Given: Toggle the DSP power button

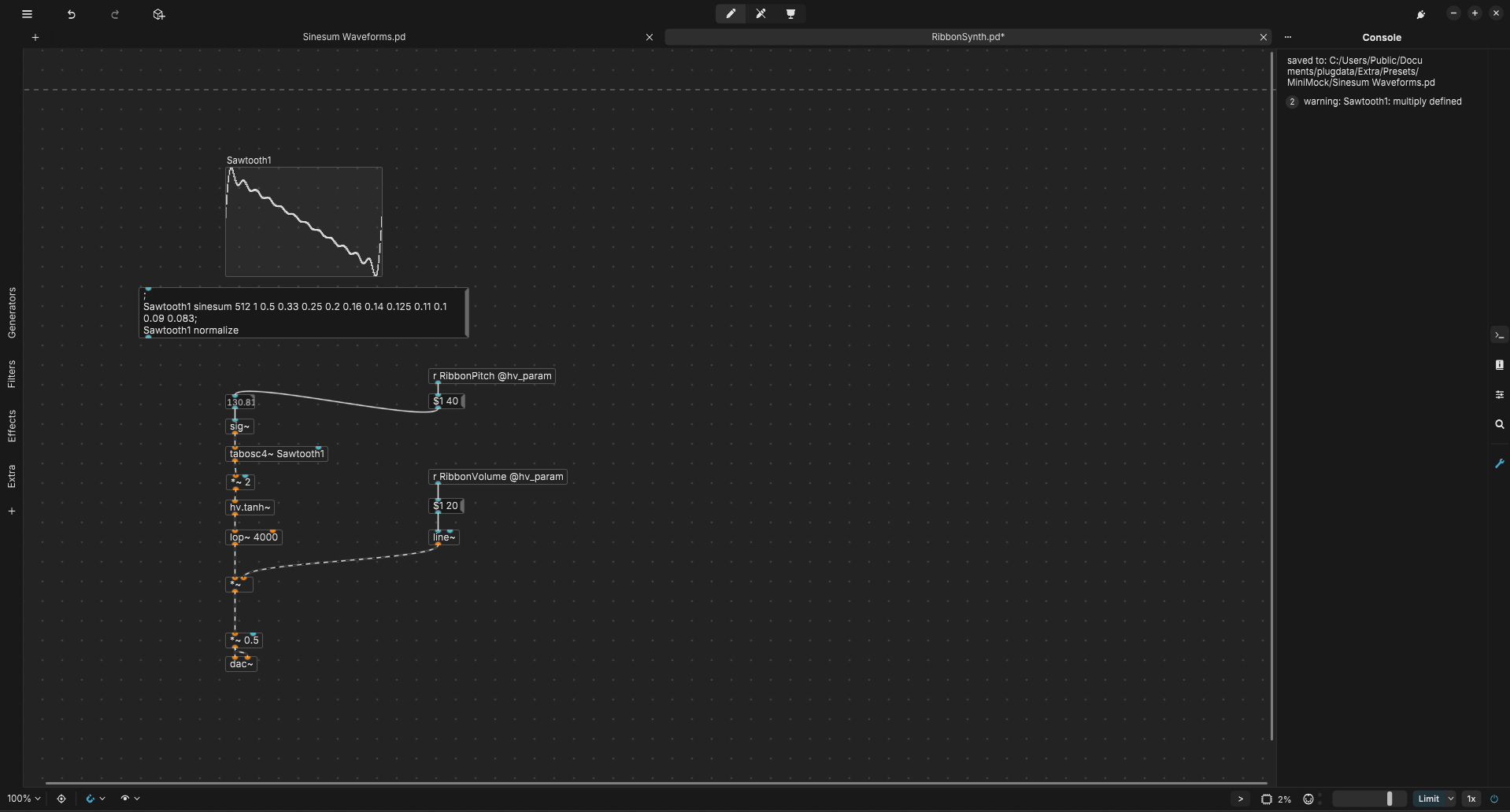Looking at the screenshot, I should [x=1494, y=799].
